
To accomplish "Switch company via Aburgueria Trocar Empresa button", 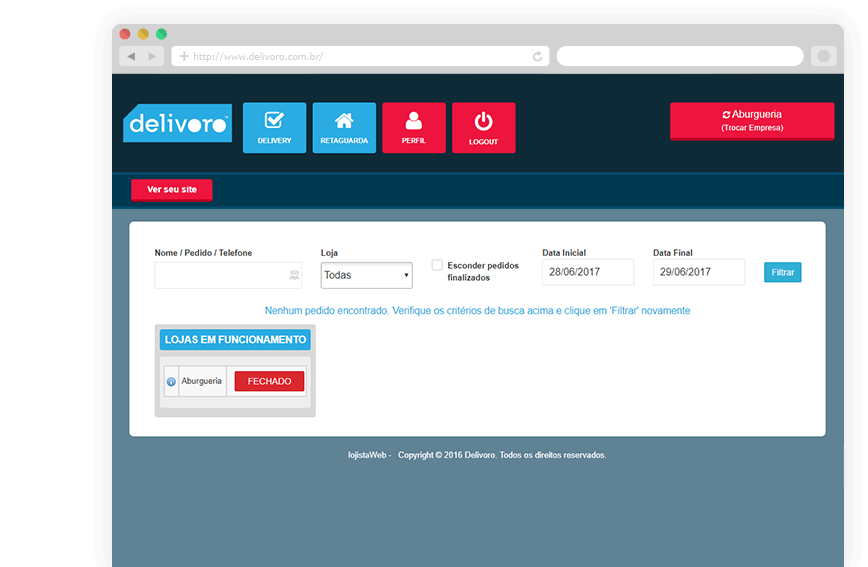I will (752, 121).
